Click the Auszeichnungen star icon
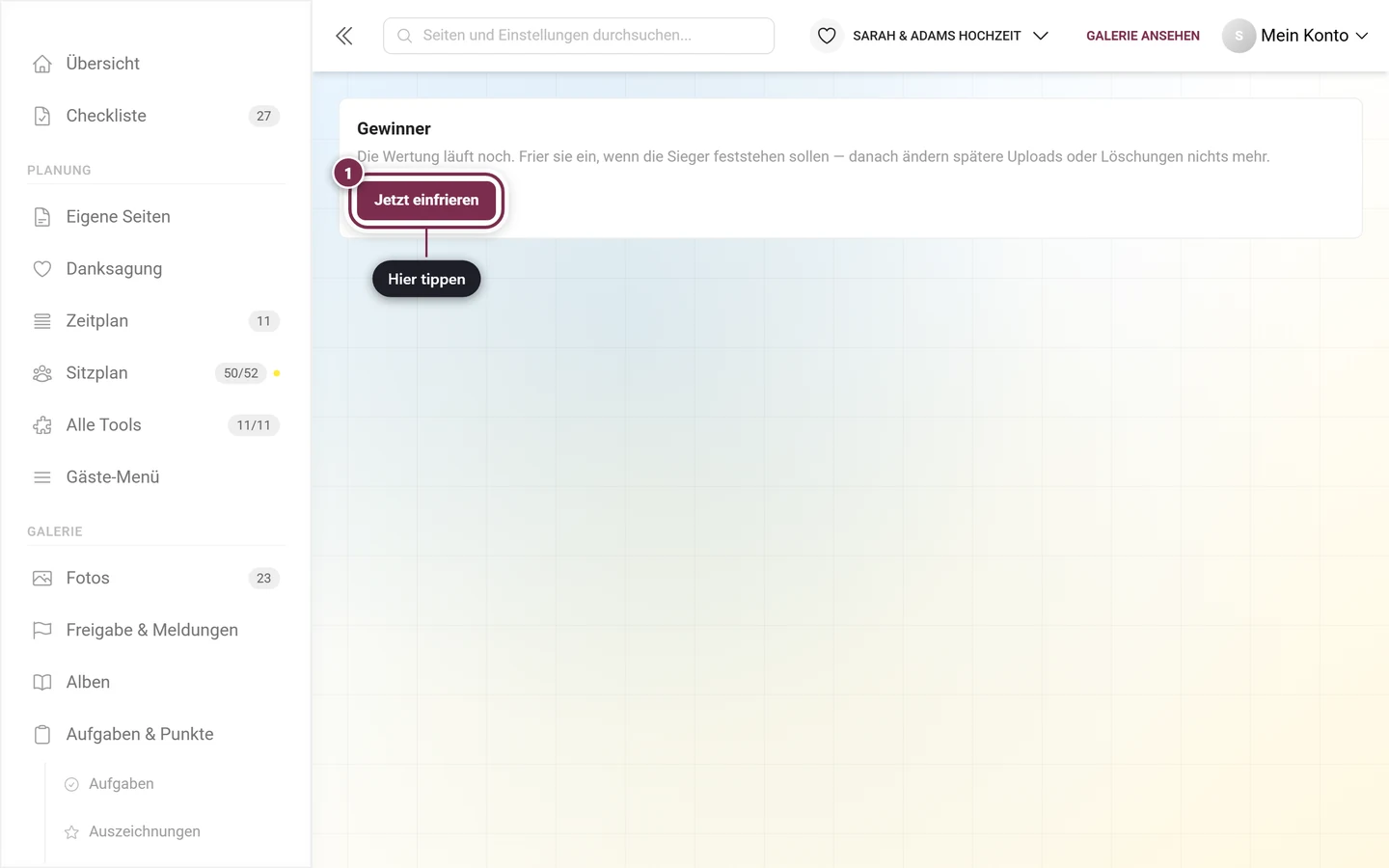Viewport: 1389px width, 868px height. (71, 832)
